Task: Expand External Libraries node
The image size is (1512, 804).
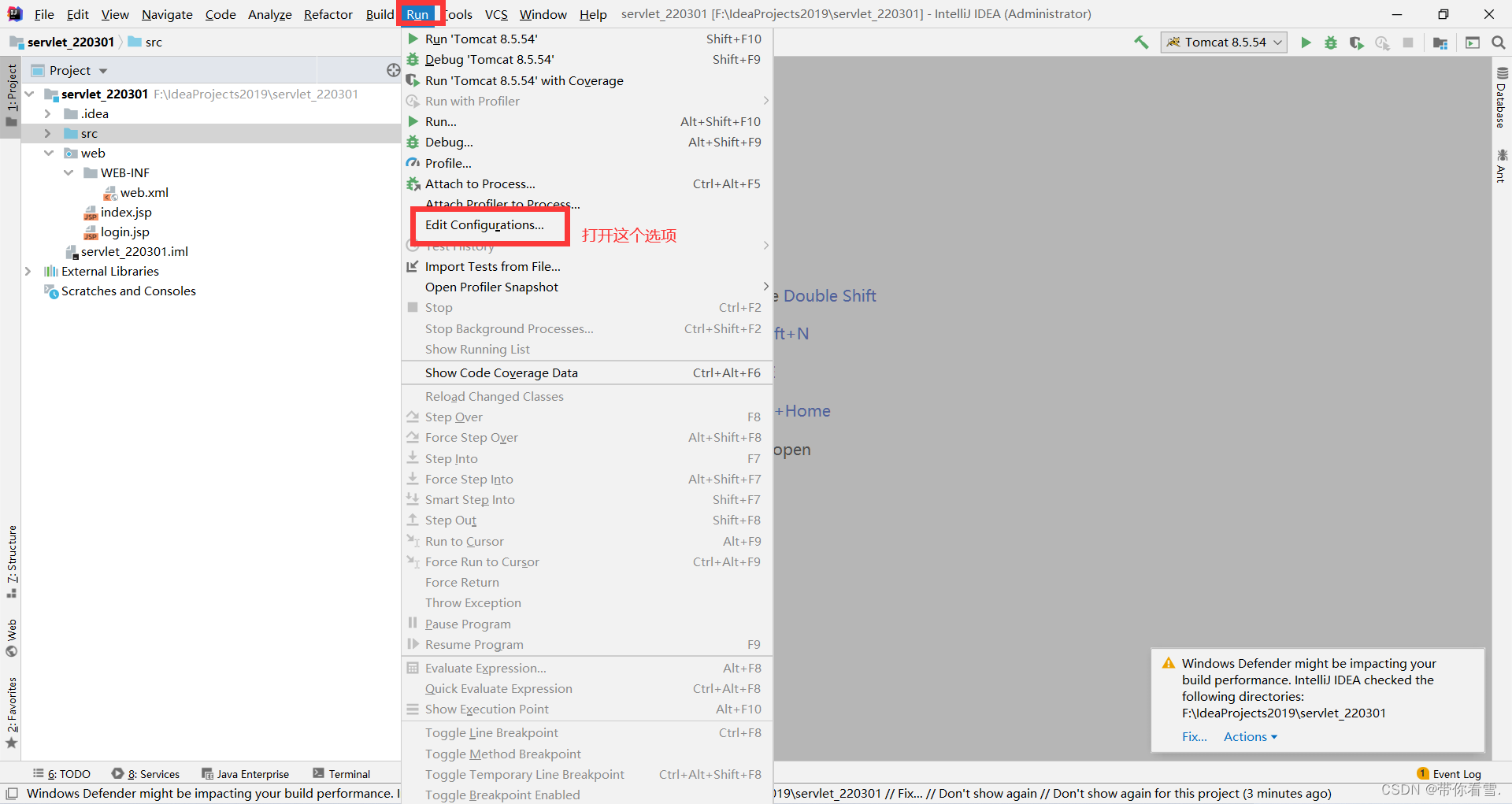Action: pos(28,271)
